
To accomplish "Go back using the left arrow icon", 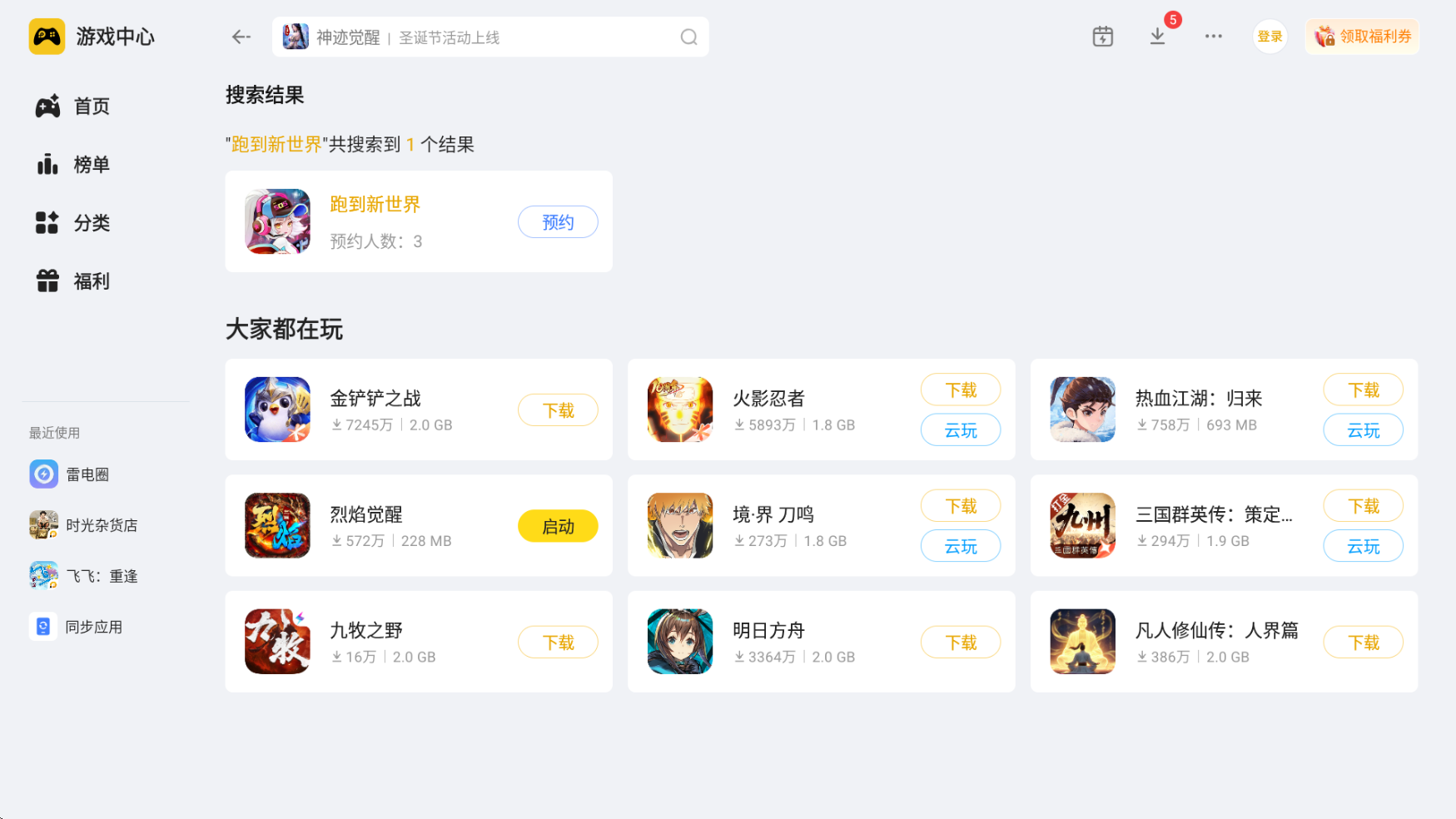I will pyautogui.click(x=241, y=37).
